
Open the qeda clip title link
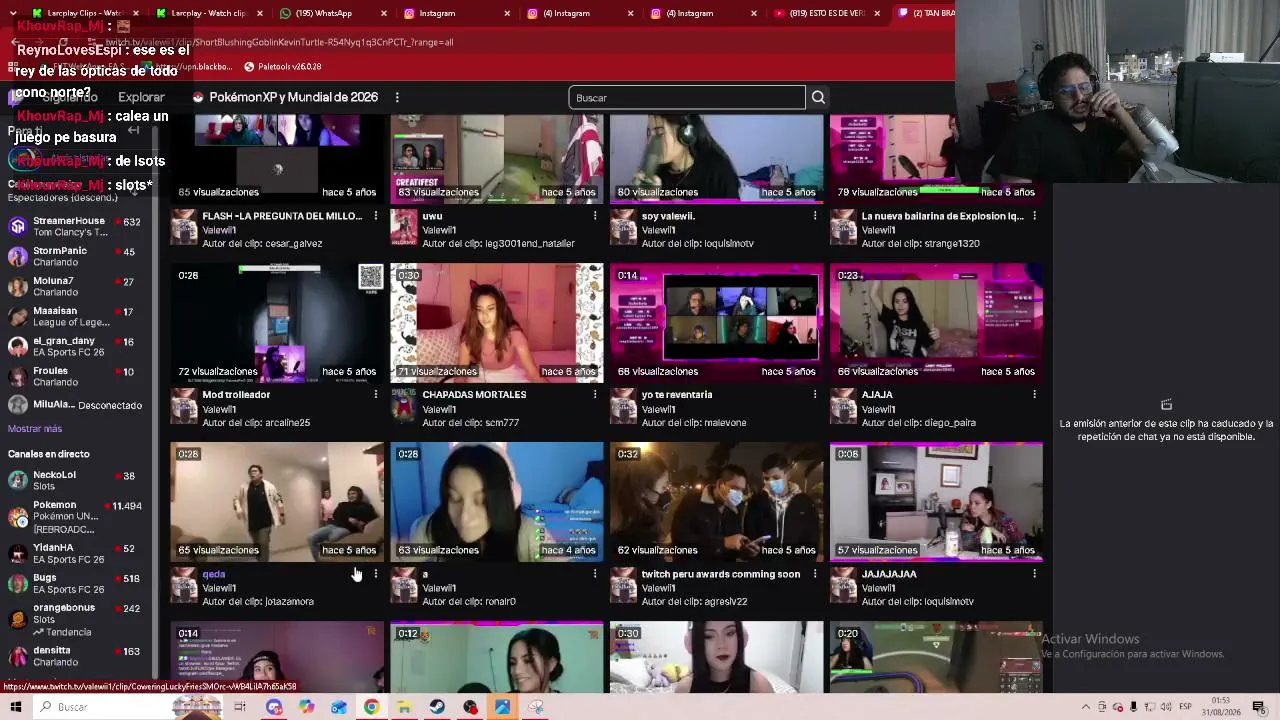point(214,574)
